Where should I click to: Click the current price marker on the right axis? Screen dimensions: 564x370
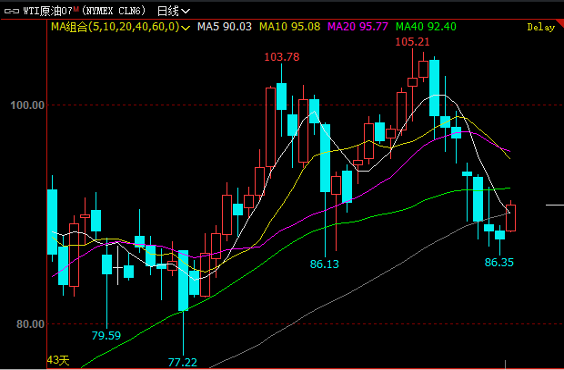[x=555, y=205]
